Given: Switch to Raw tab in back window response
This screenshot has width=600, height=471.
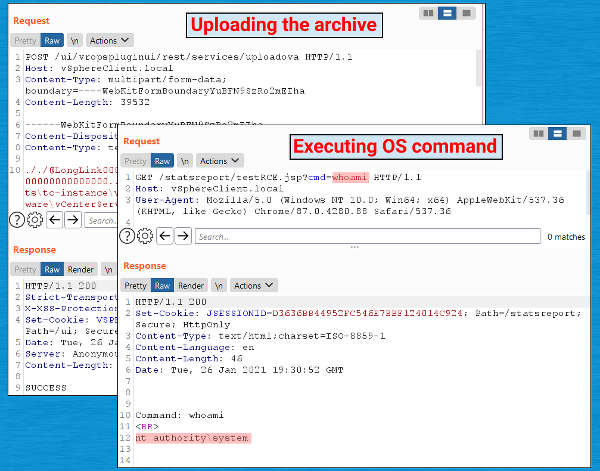Looking at the screenshot, I should pos(52,269).
